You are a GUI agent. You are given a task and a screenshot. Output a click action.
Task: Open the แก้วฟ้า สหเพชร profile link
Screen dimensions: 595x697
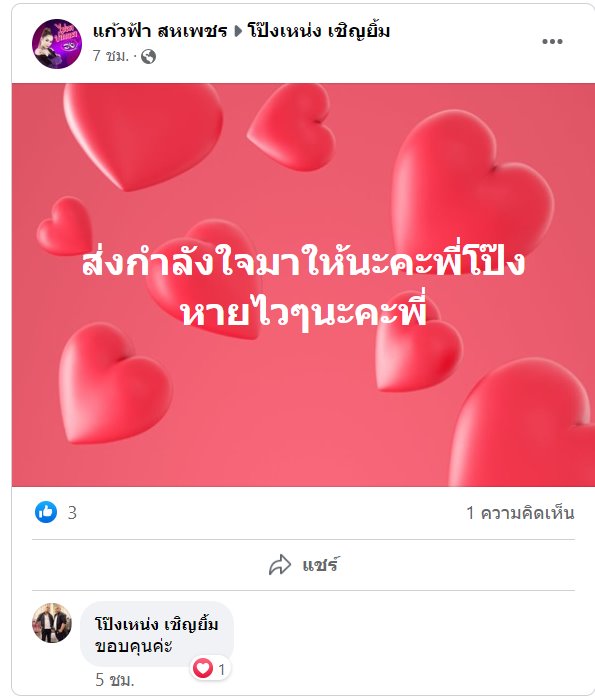click(160, 31)
